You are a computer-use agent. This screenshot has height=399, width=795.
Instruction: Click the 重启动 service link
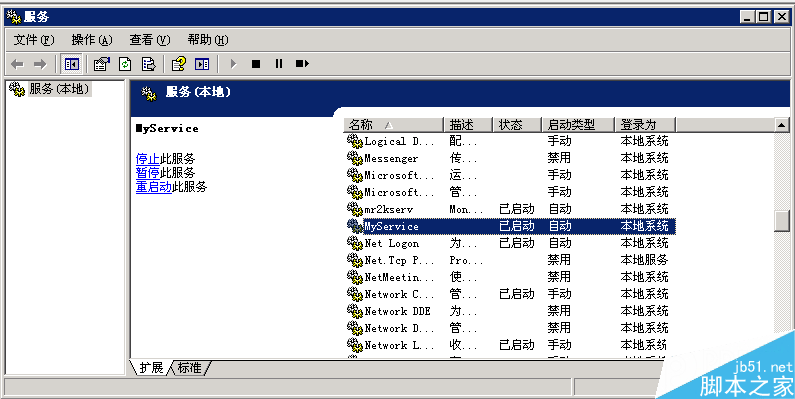pos(154,187)
